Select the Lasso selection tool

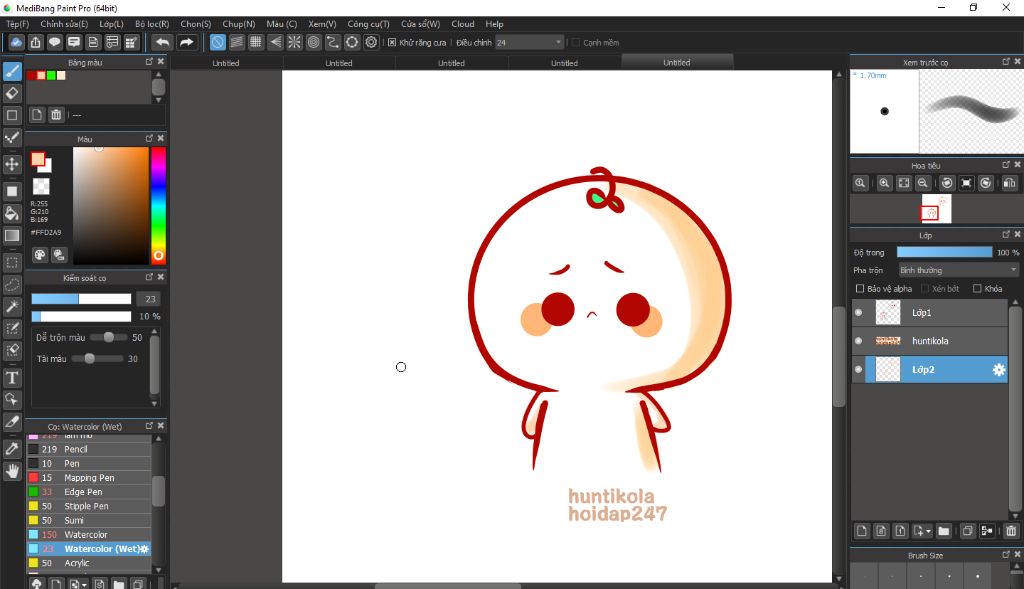click(12, 285)
